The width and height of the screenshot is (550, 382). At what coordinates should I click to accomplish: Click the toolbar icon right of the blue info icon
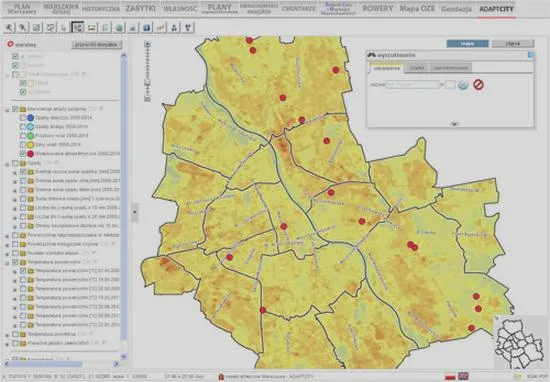(x=160, y=27)
